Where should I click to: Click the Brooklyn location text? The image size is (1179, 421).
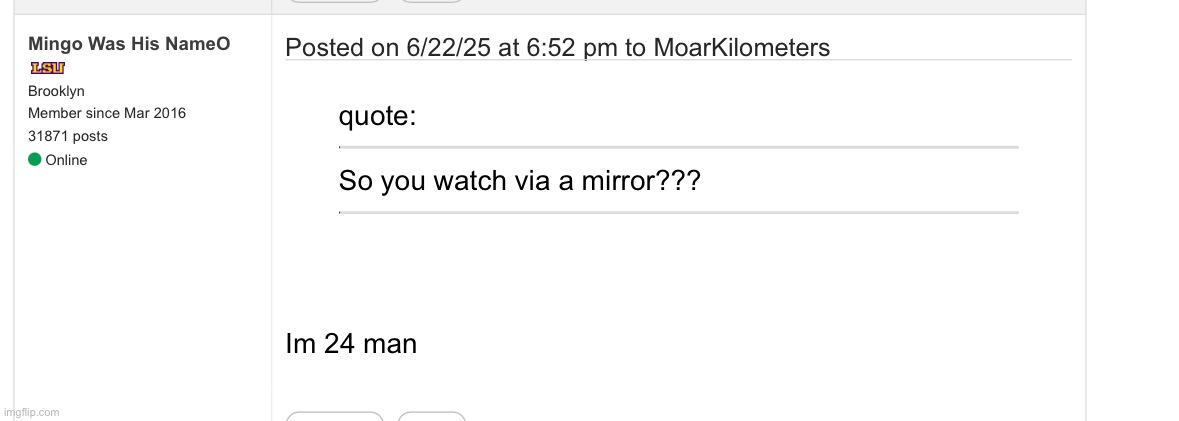click(56, 91)
